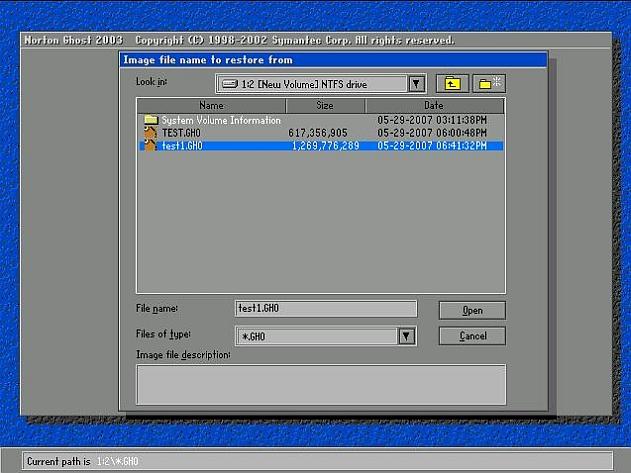Click the Image file description box

tap(321, 384)
